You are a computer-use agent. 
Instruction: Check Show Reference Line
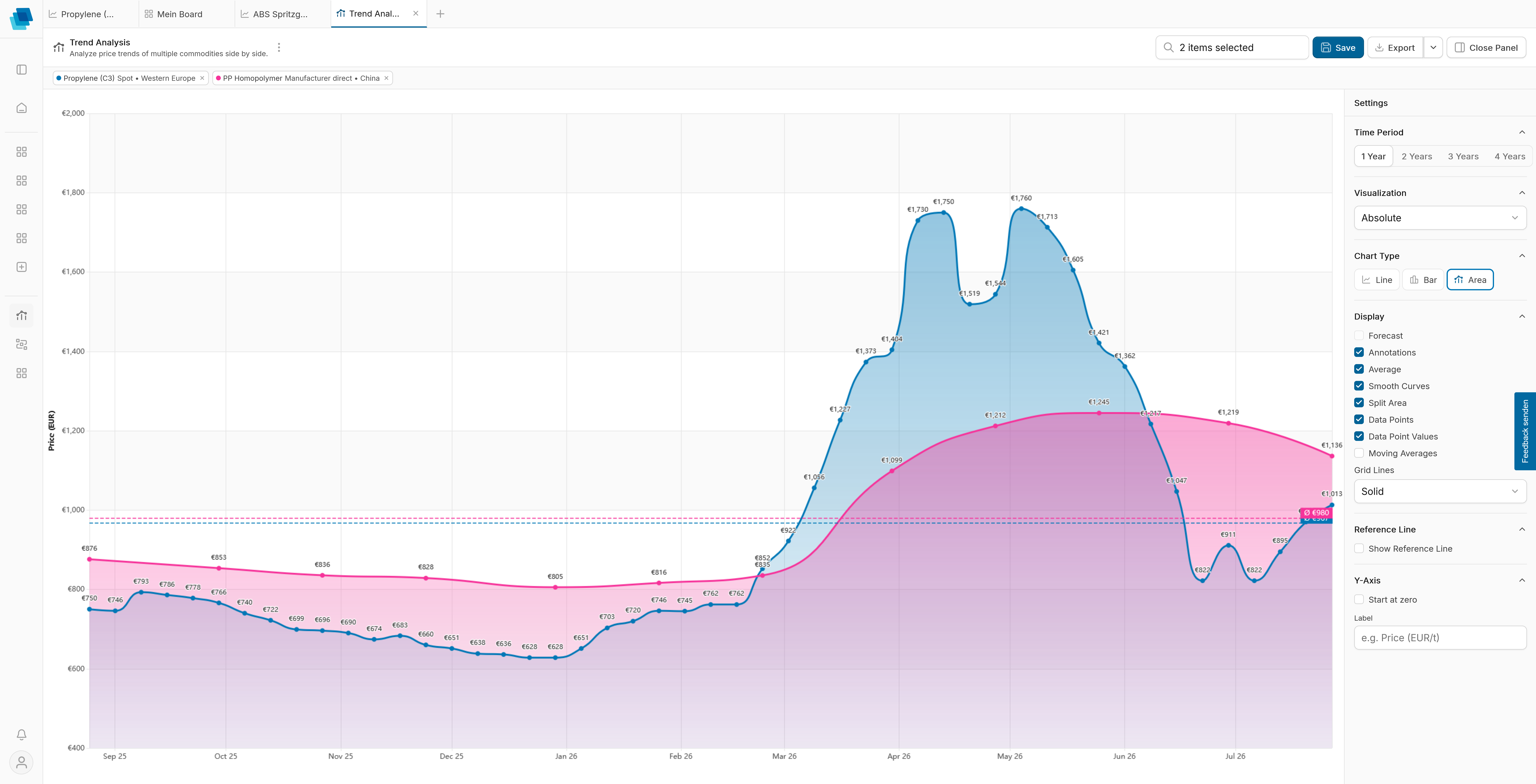(x=1359, y=548)
